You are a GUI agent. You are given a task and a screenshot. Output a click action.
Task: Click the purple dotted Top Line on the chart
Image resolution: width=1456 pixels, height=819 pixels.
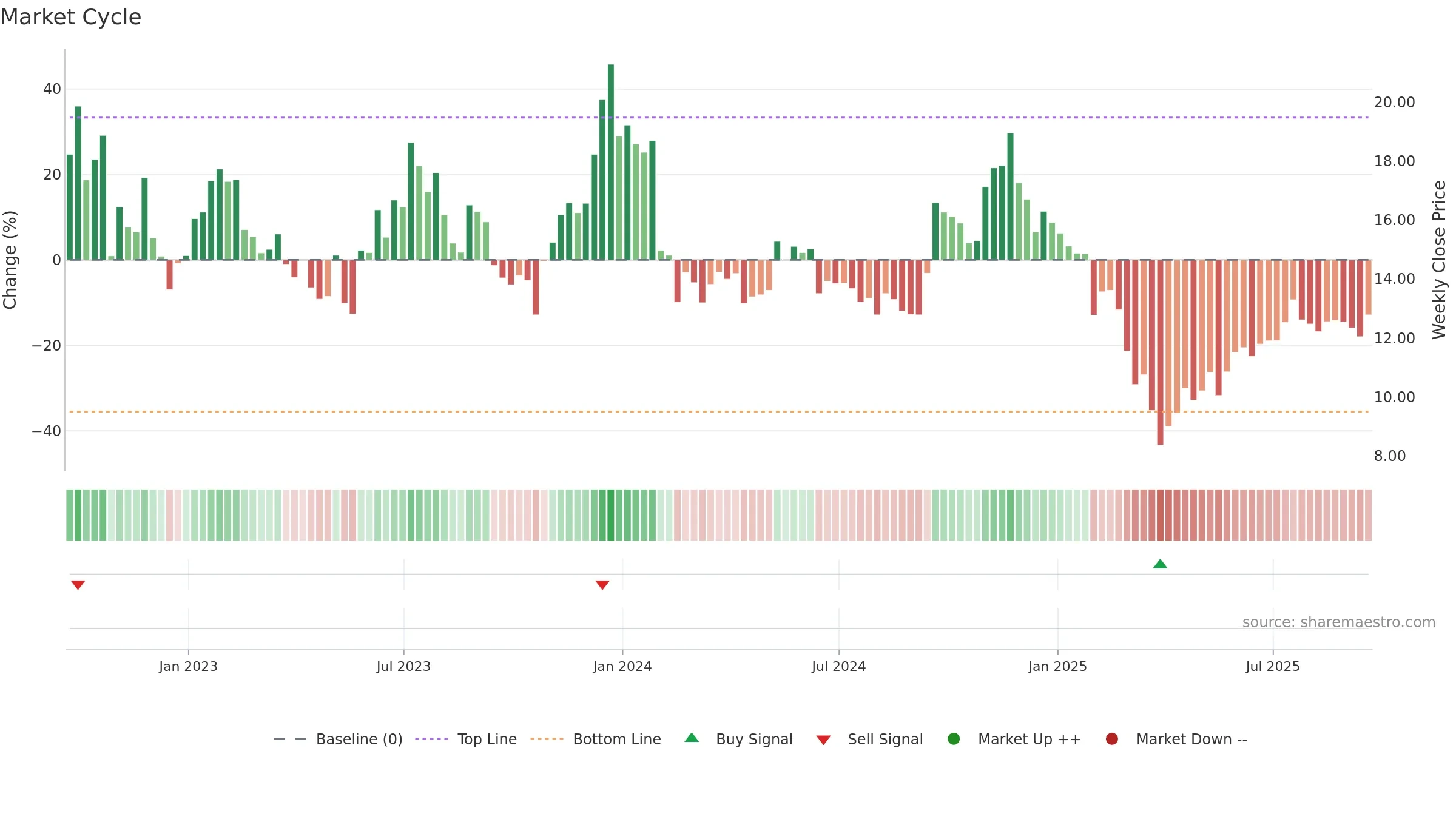719,118
